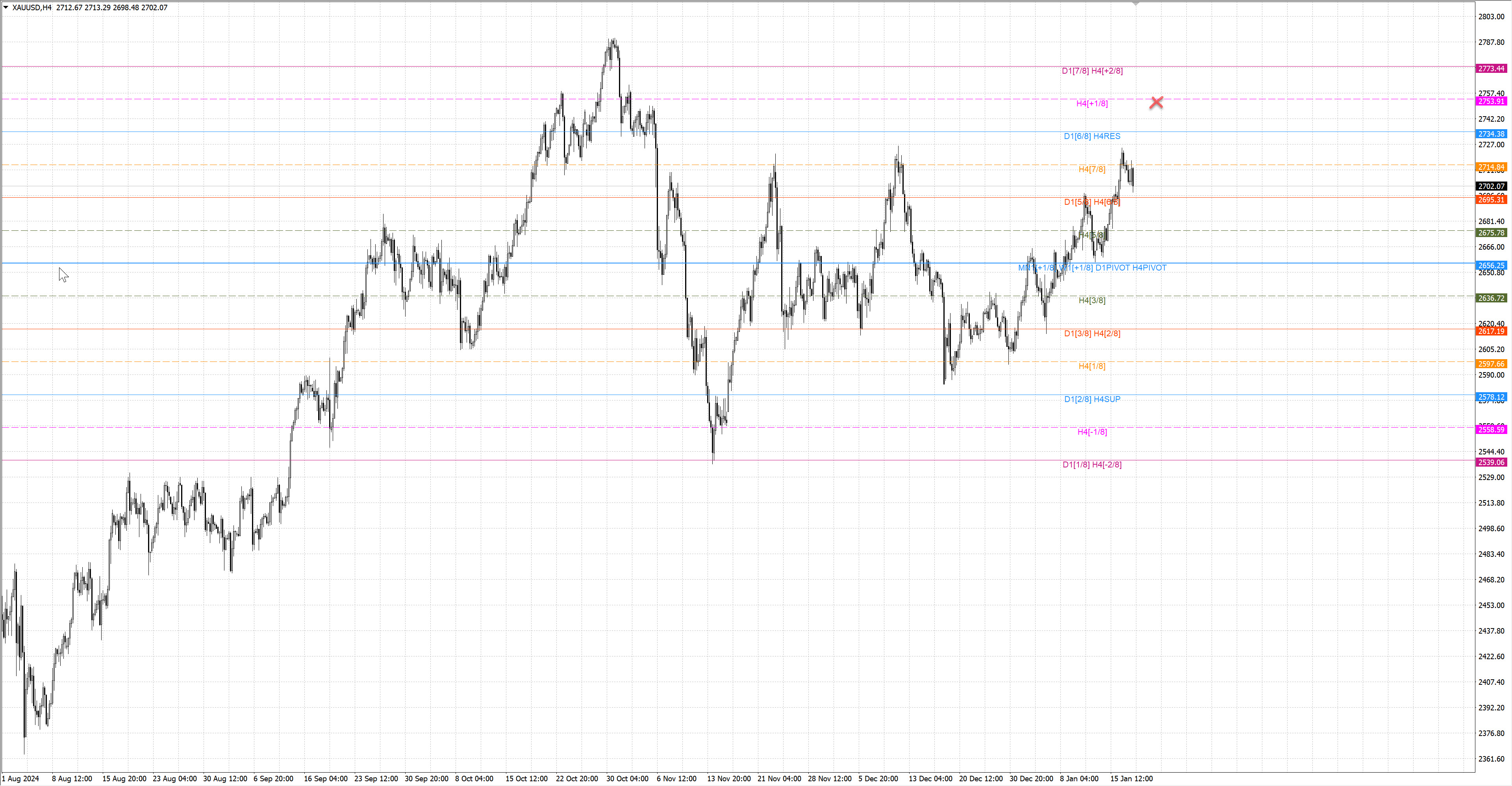Click the H4[+1/8] dashed line label
This screenshot has height=786, width=1512.
[x=1092, y=104]
